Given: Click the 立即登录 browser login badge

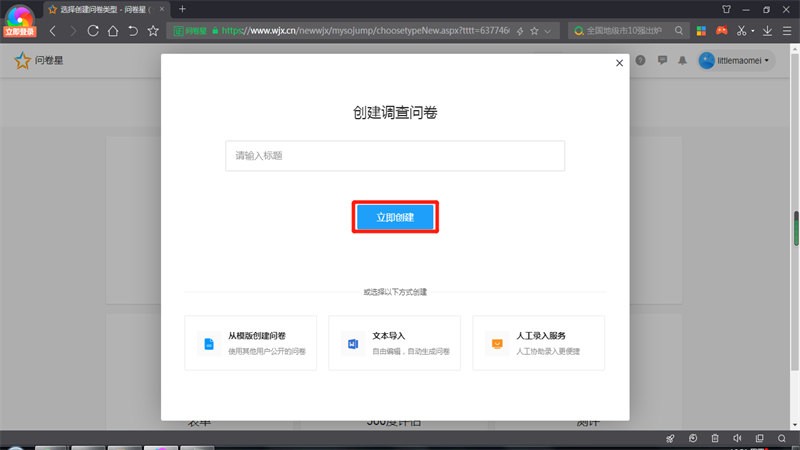Looking at the screenshot, I should tap(19, 32).
